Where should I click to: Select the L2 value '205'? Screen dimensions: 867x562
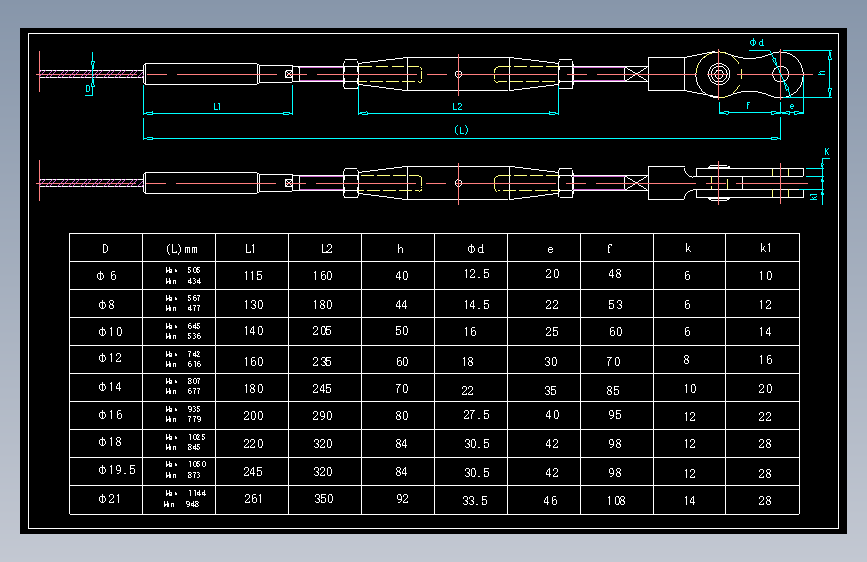(322, 331)
